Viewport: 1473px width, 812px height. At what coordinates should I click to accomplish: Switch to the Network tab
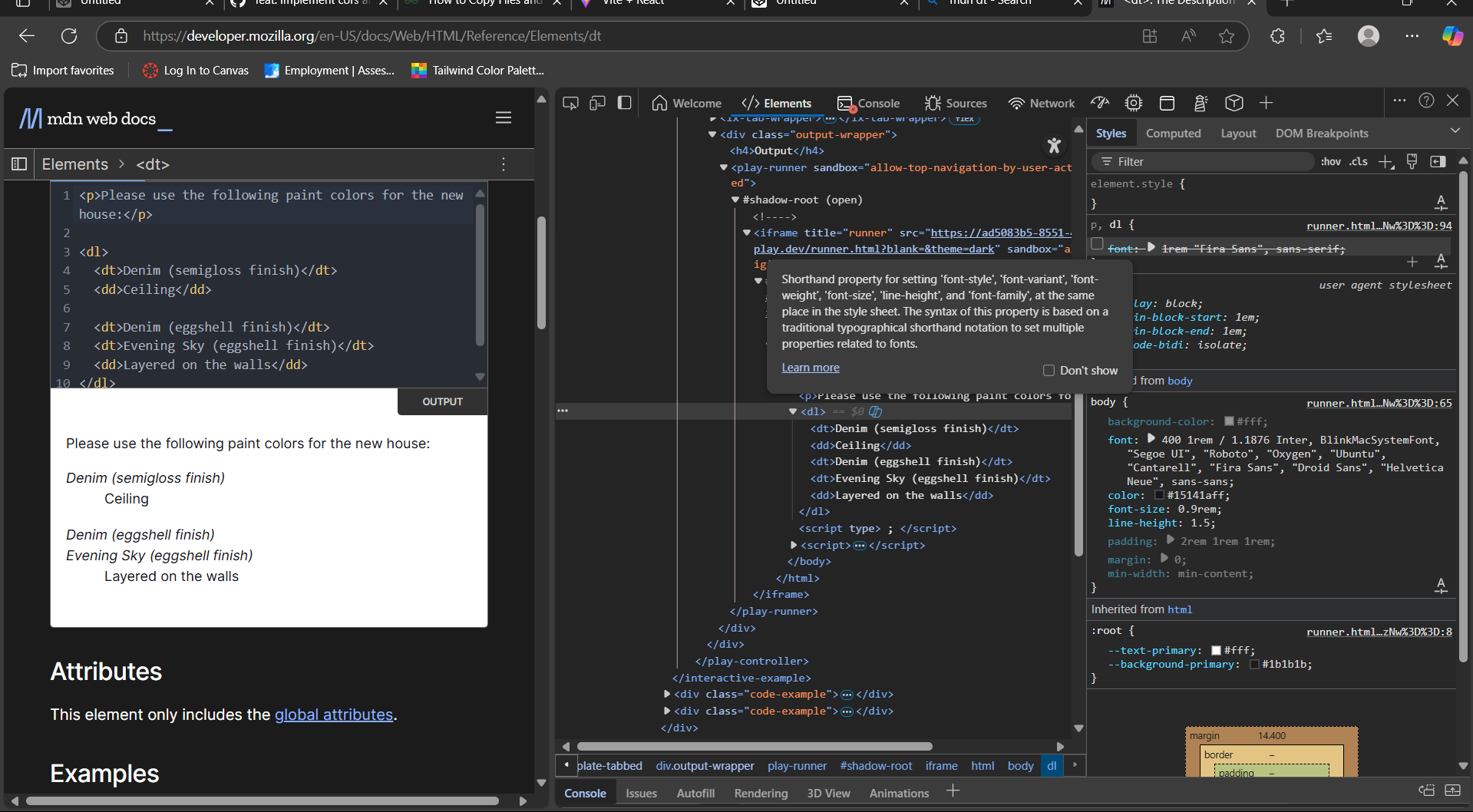[x=1042, y=103]
